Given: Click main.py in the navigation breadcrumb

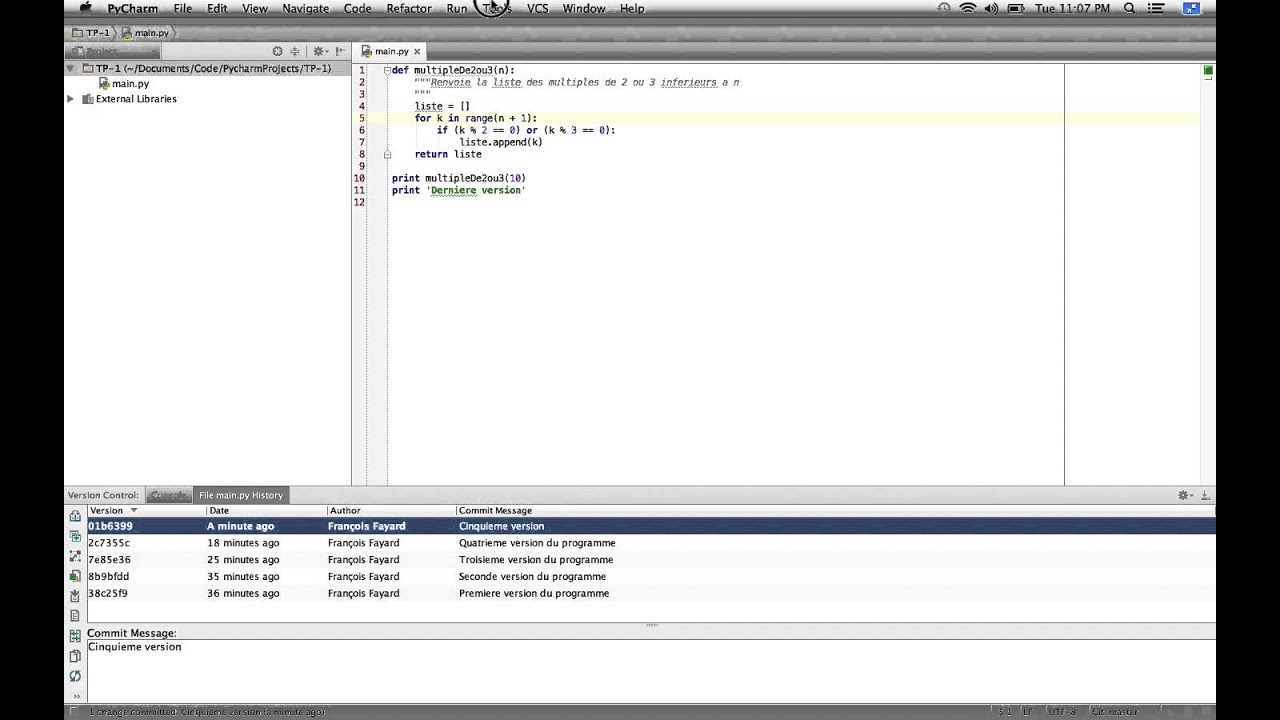Looking at the screenshot, I should [x=145, y=33].
